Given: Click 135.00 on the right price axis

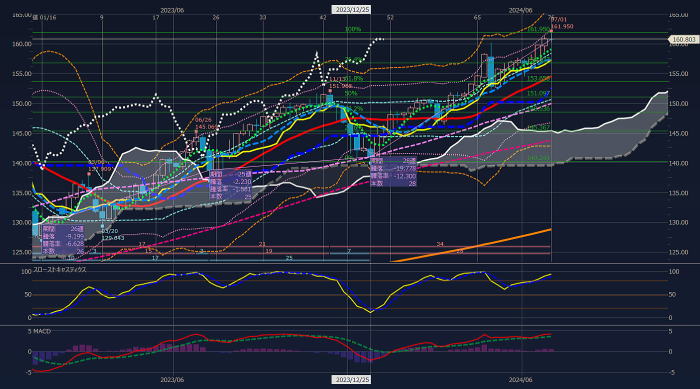Looking at the screenshot, I should click(x=679, y=193).
